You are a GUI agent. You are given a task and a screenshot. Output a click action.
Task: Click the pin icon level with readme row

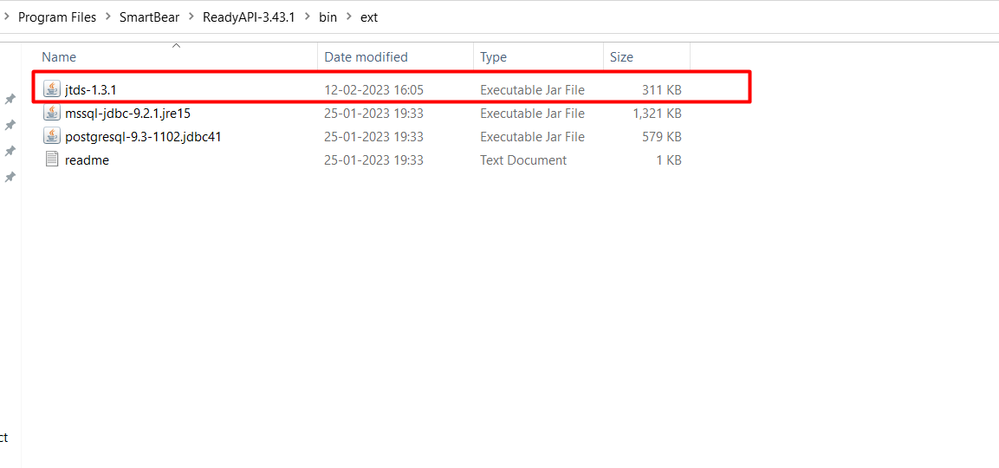pos(10,178)
